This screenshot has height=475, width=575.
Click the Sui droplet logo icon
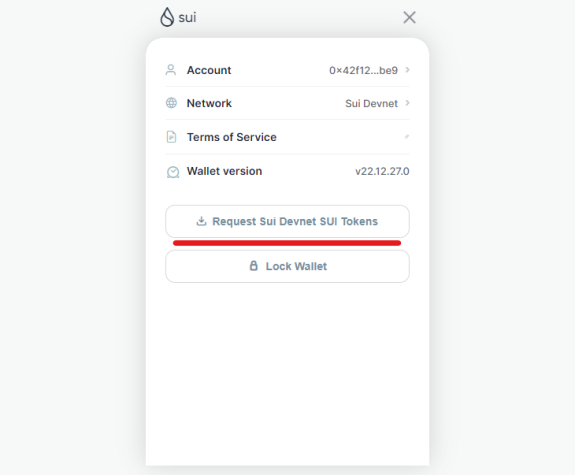(167, 17)
